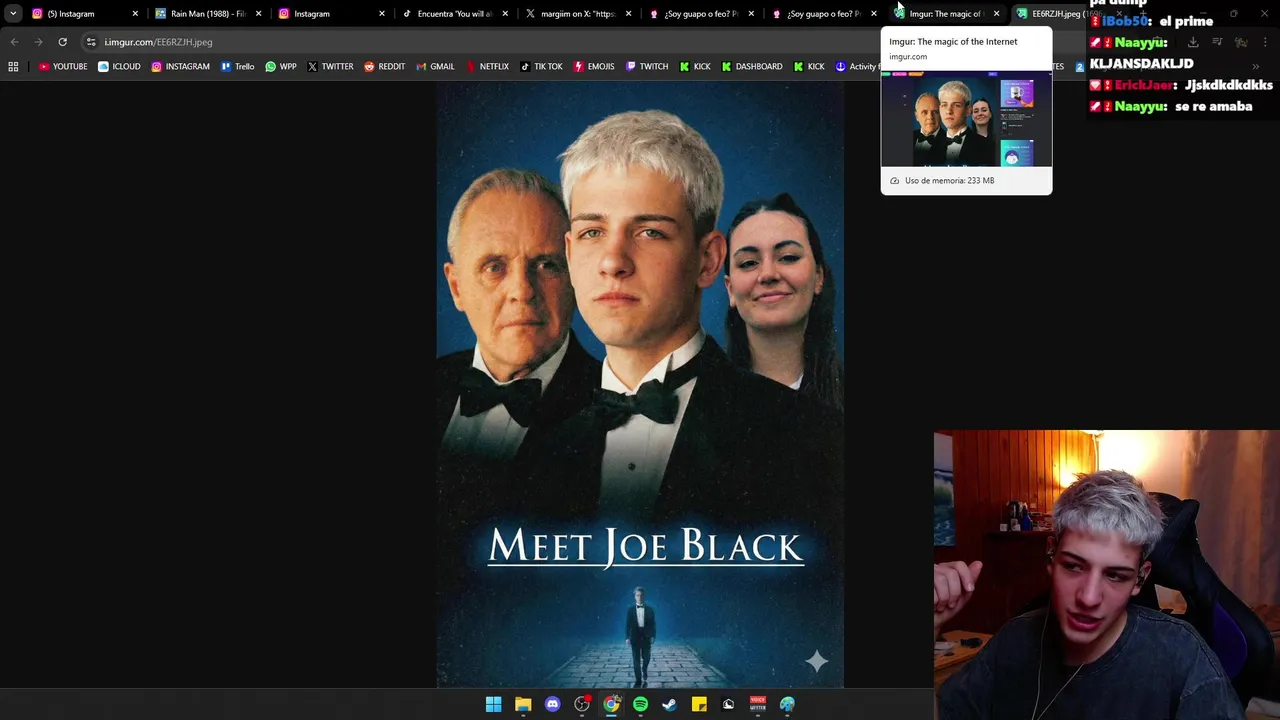1280x720 pixels.
Task: Open the NETFLIX bookmark
Action: (487, 66)
